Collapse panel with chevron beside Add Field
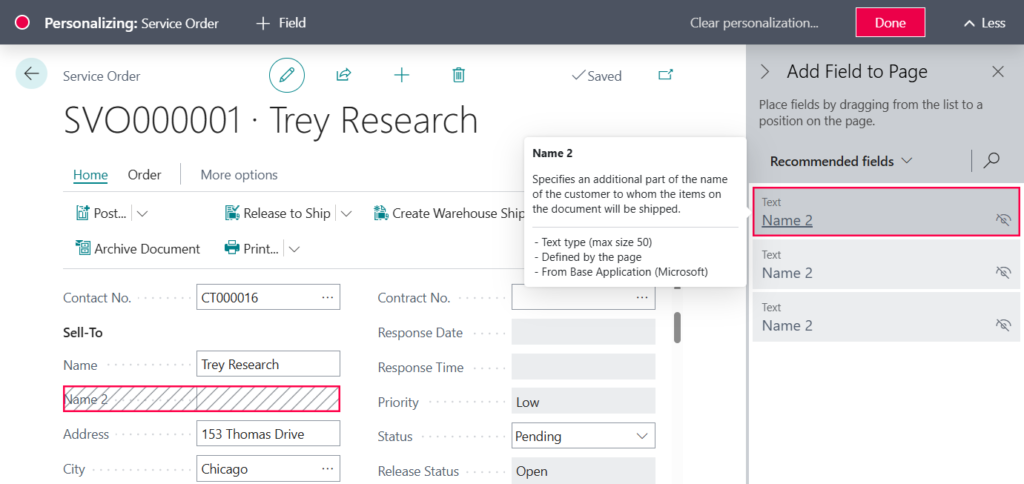1024x484 pixels. click(x=765, y=72)
